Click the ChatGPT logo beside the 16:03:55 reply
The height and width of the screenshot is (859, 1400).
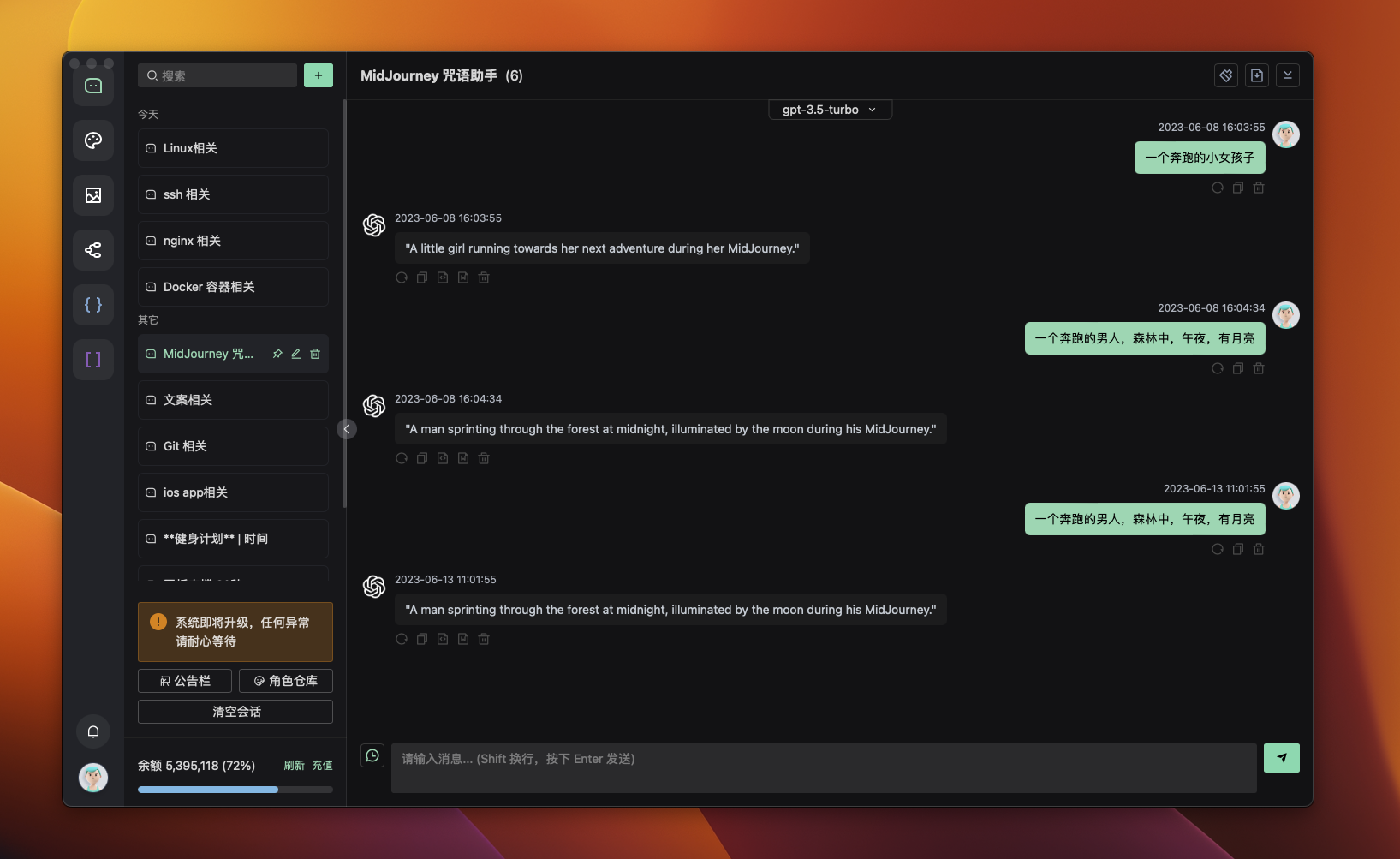374,225
